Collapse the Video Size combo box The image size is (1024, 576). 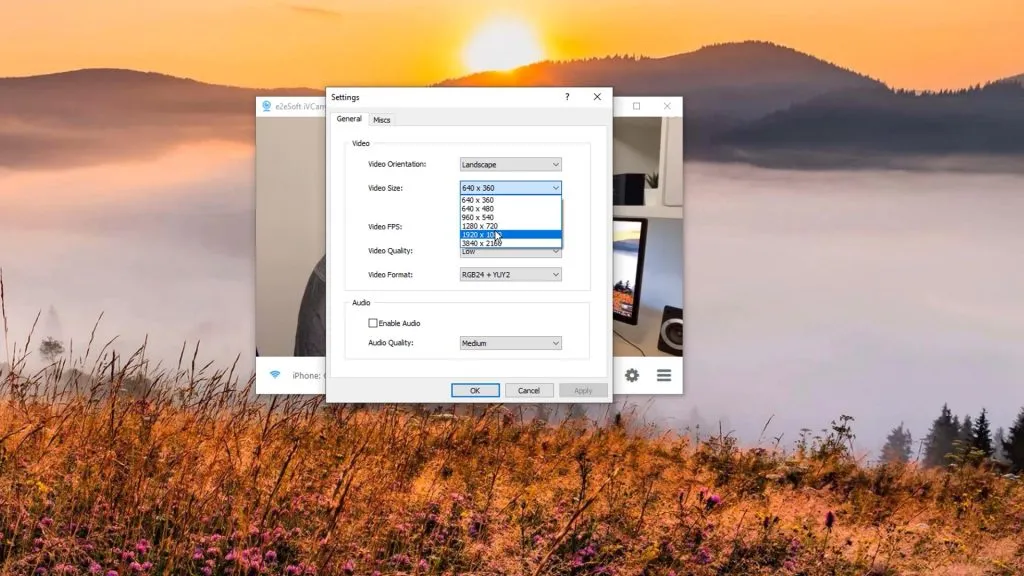(510, 188)
